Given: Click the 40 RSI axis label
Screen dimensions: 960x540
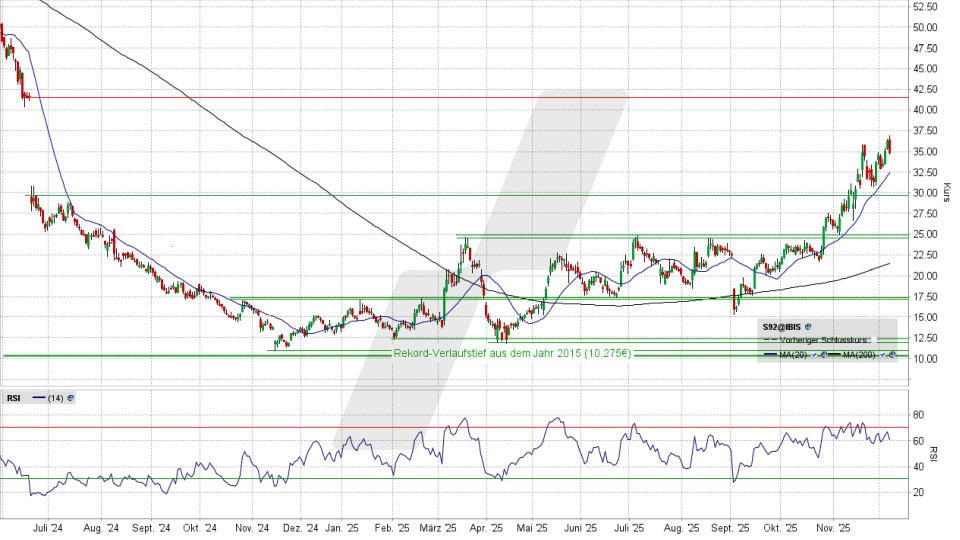Looking at the screenshot, I should click(x=918, y=467).
